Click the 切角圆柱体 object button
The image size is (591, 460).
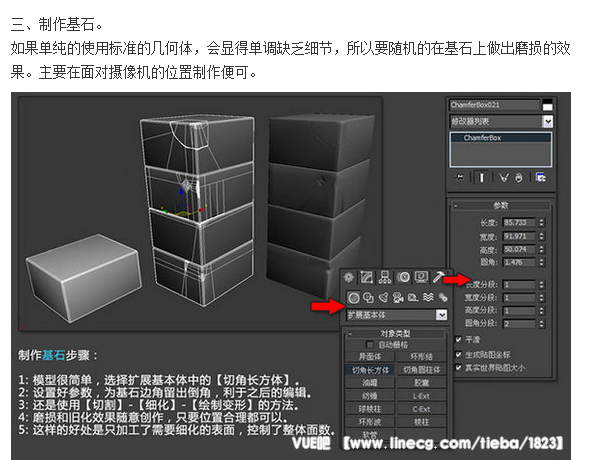(x=421, y=370)
